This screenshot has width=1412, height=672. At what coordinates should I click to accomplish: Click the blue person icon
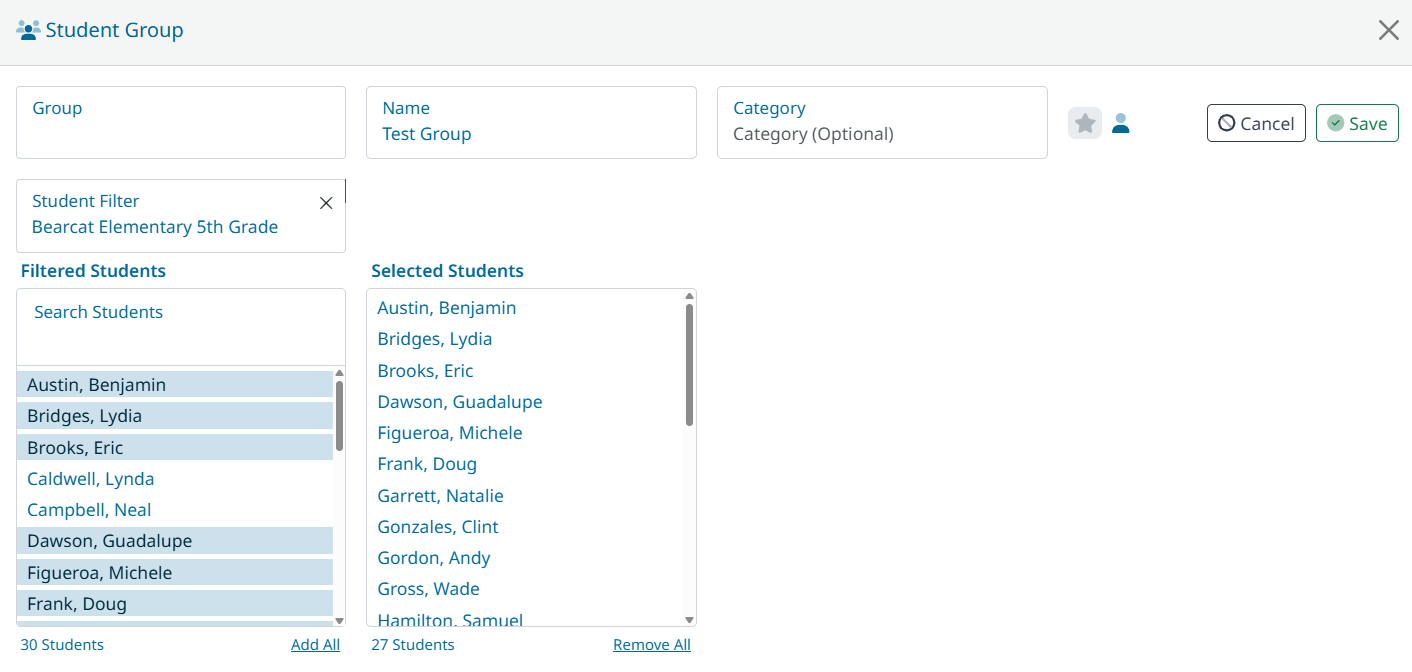point(1121,123)
